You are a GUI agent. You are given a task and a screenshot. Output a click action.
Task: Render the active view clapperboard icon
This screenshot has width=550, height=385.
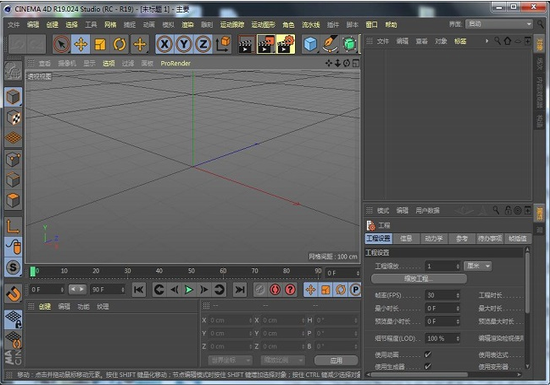[x=246, y=45]
